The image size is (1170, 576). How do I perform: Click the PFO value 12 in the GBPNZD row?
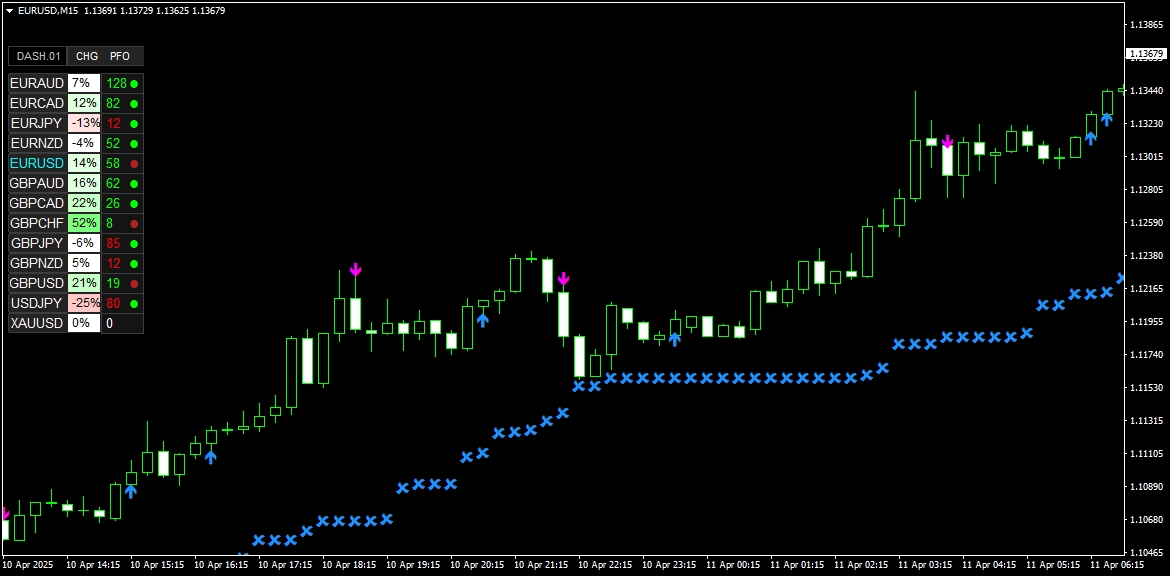[113, 263]
